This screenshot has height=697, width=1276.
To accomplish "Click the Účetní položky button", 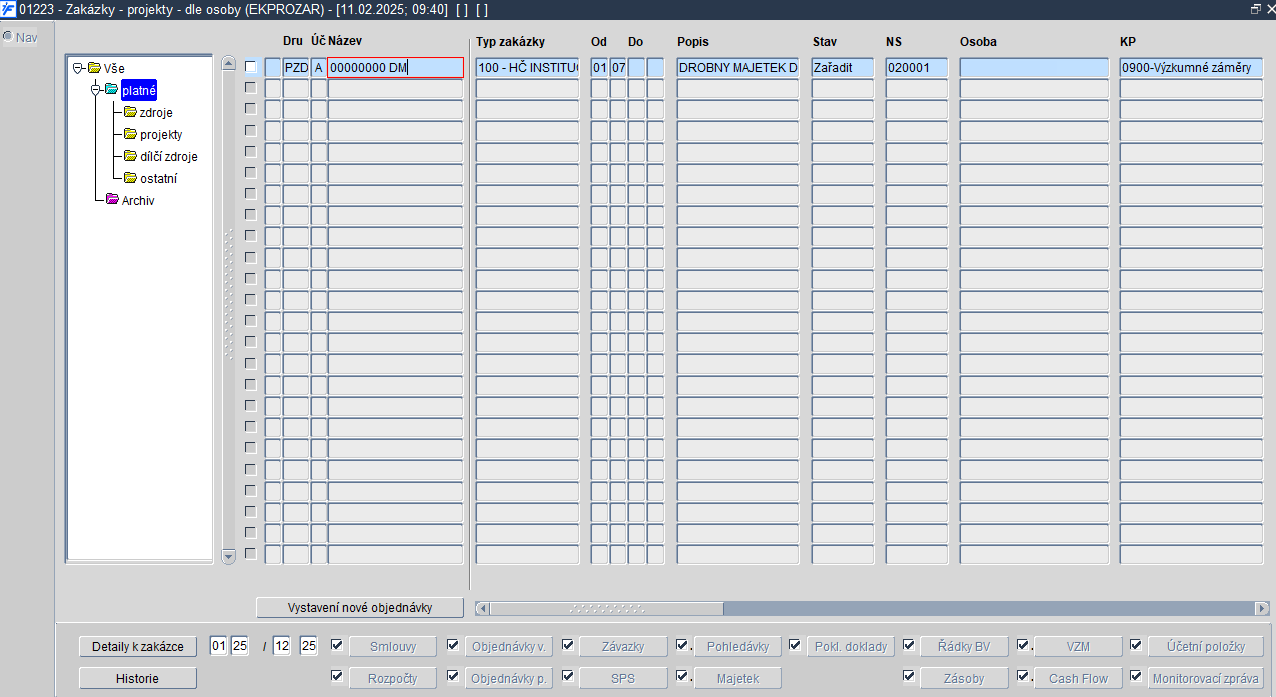I will [x=1206, y=647].
